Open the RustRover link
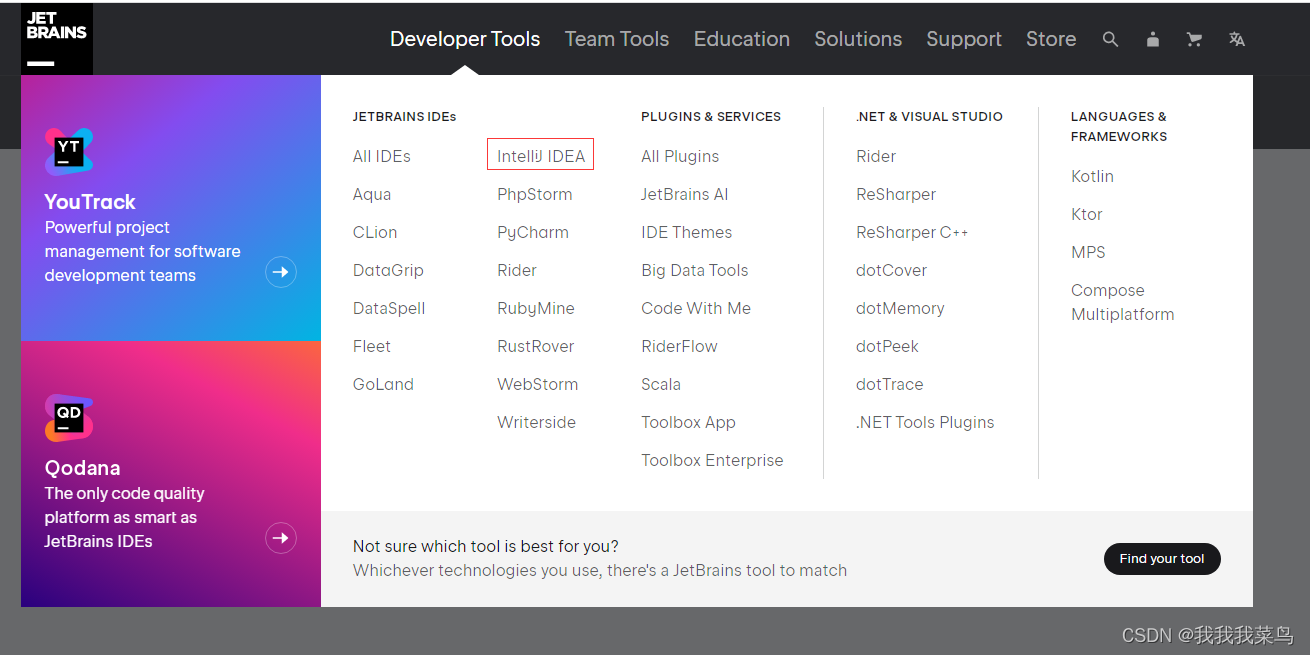Screen dimensions: 1310x655 (x=536, y=346)
